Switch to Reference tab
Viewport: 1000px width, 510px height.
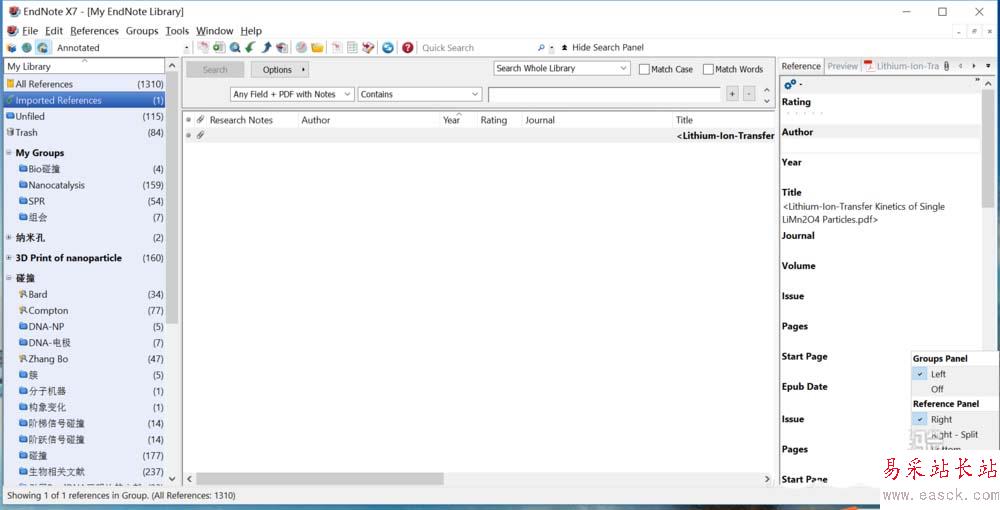click(801, 66)
